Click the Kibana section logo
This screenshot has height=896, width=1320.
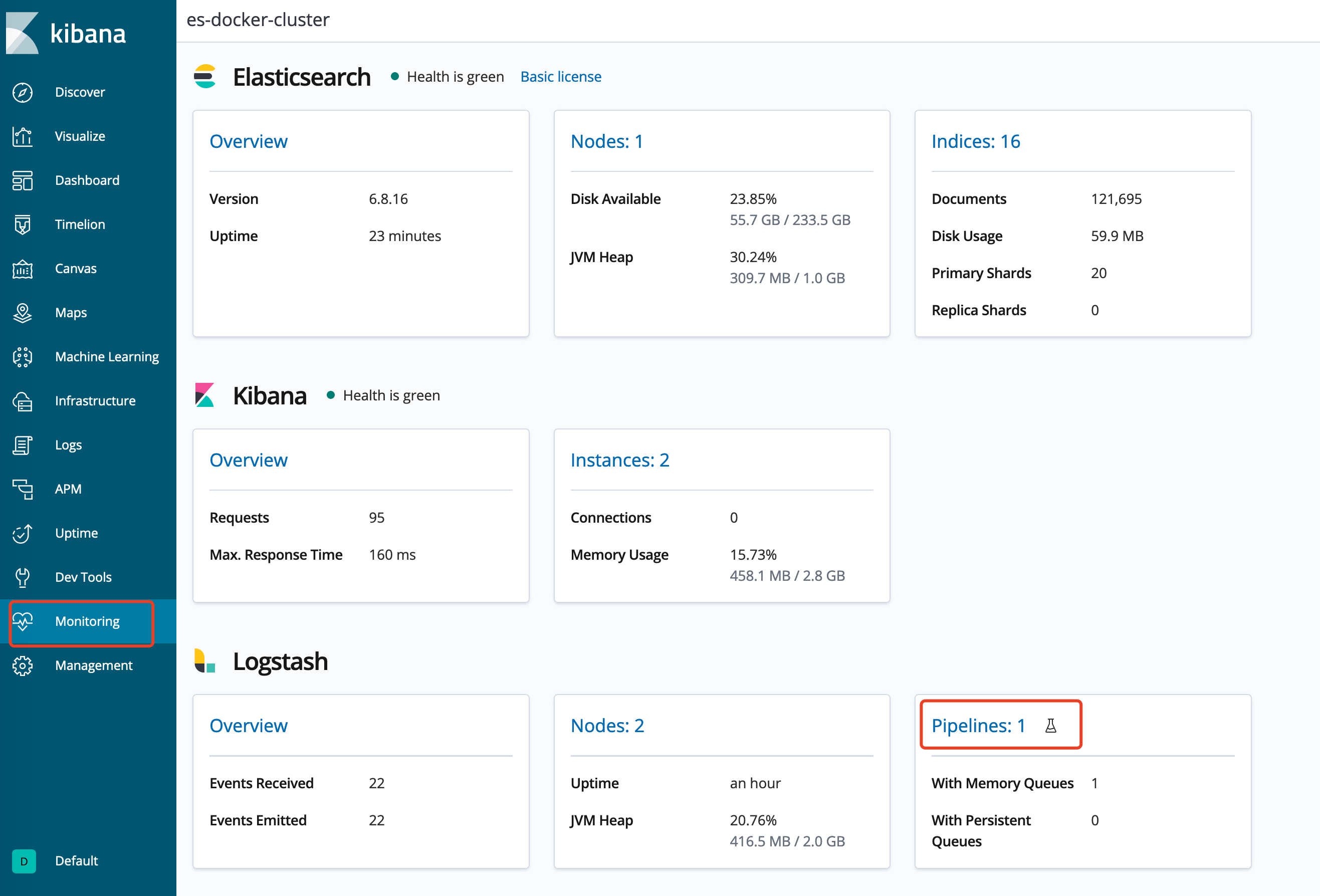tap(204, 395)
